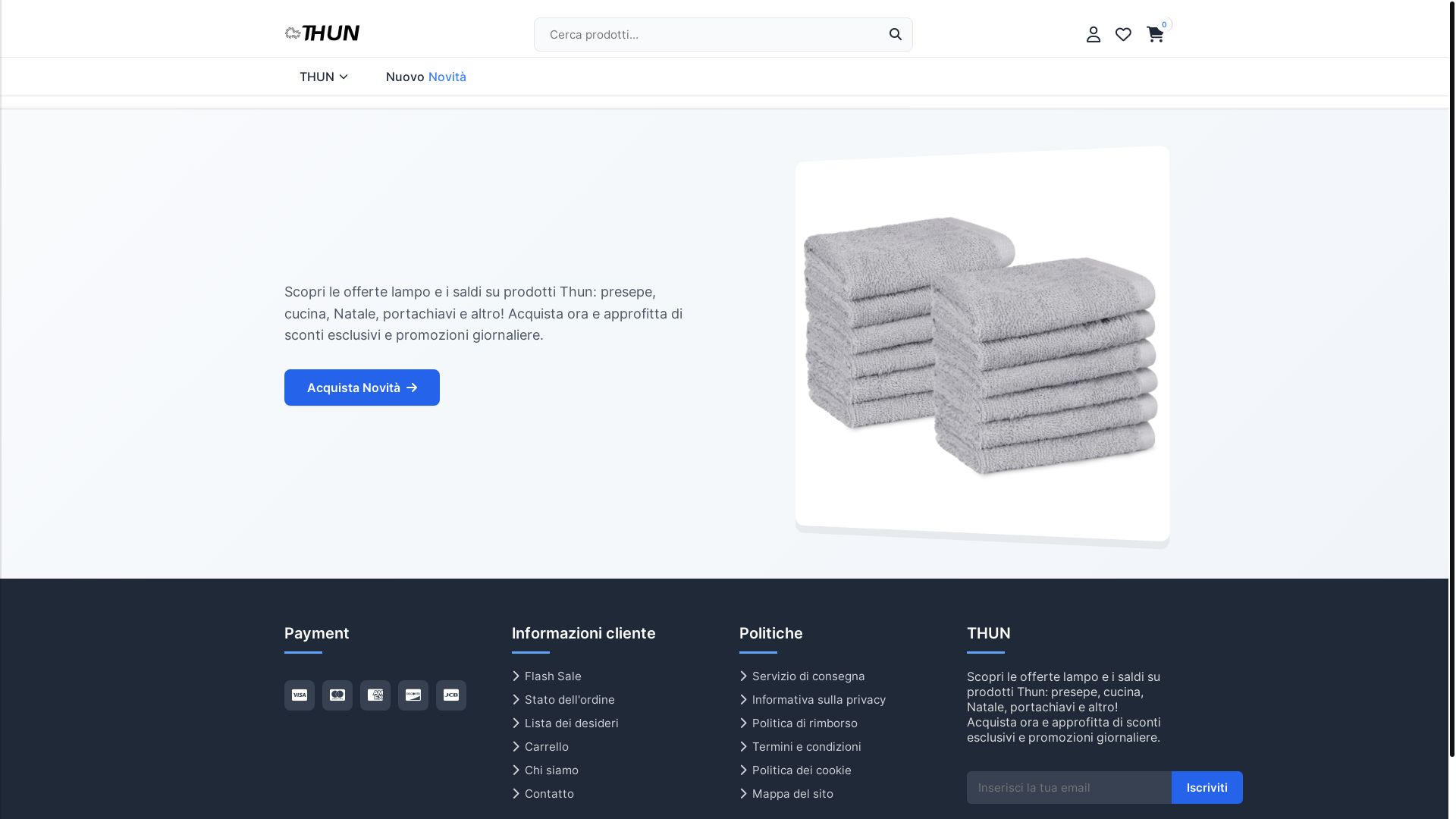The width and height of the screenshot is (1456, 819).
Task: Open the Politica di rimborso link
Action: 799,723
